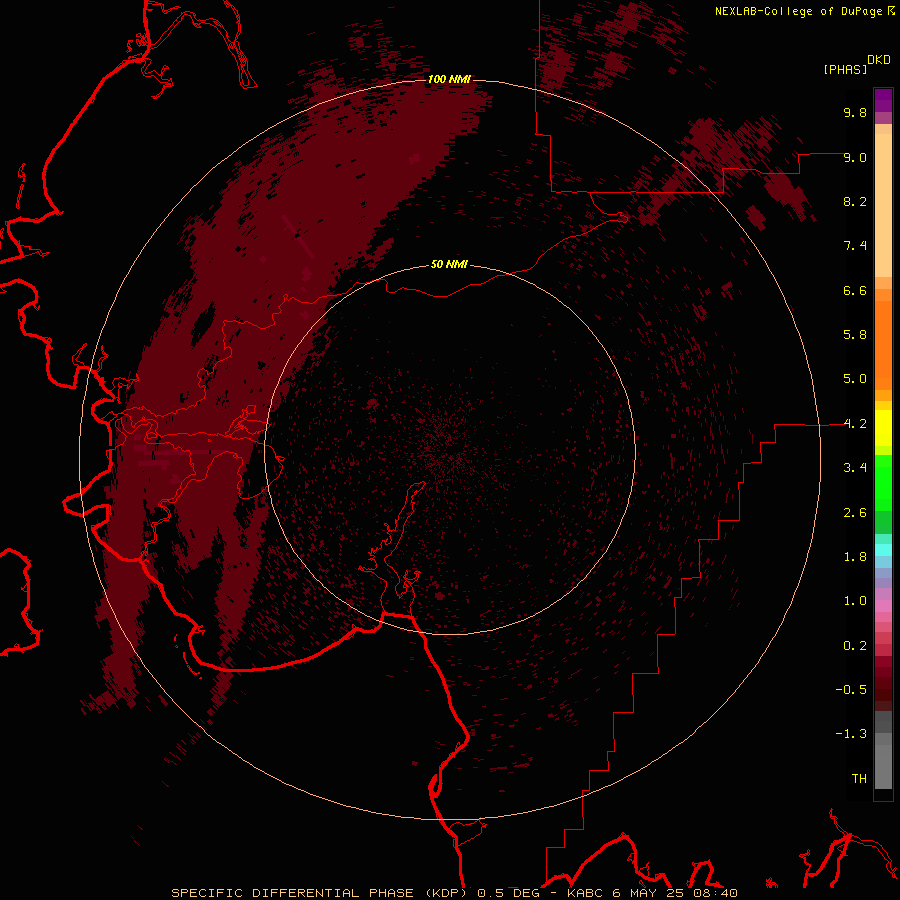Click the yellow color bar segment
The width and height of the screenshot is (900, 900).
[883, 428]
